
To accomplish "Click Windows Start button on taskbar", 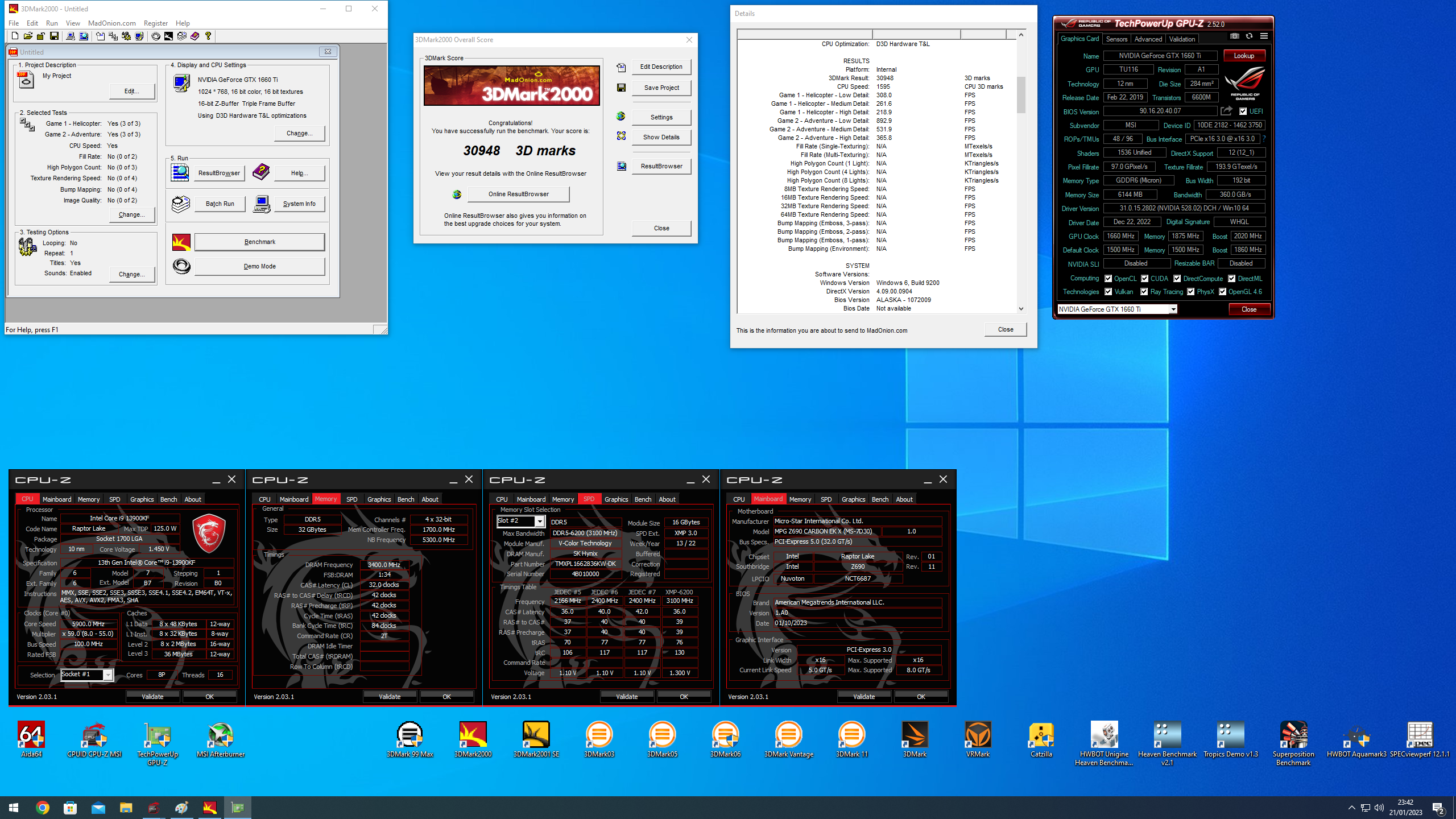I will pos(14,808).
